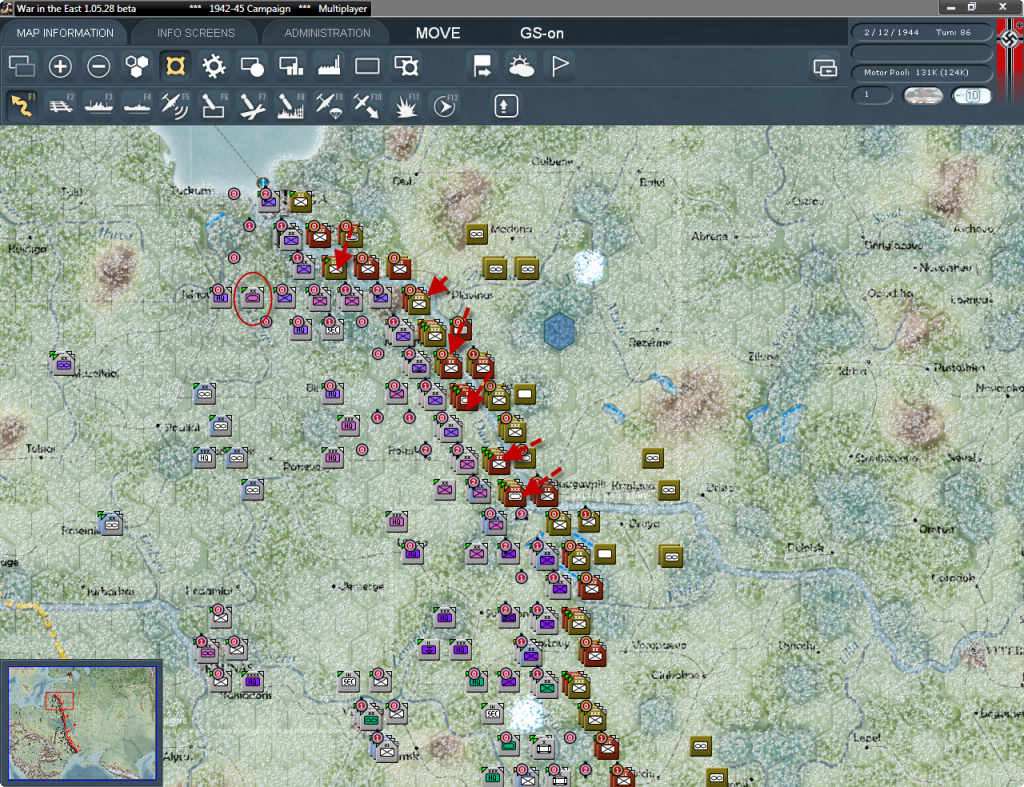Click the overlapping windows icon in the toolbar

point(22,66)
